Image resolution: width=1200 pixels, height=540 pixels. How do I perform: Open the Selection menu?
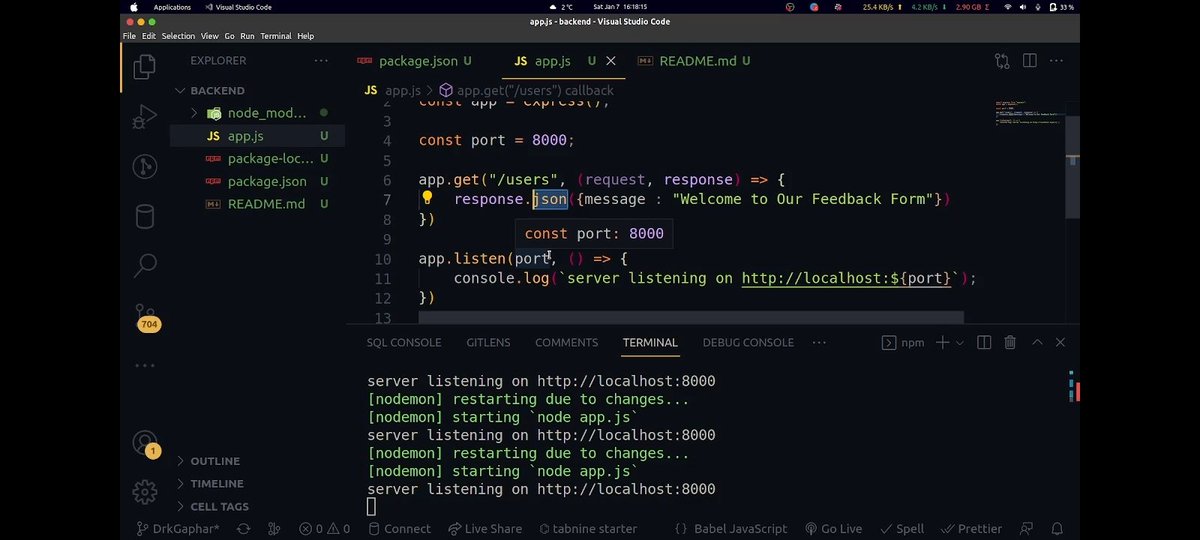178,36
